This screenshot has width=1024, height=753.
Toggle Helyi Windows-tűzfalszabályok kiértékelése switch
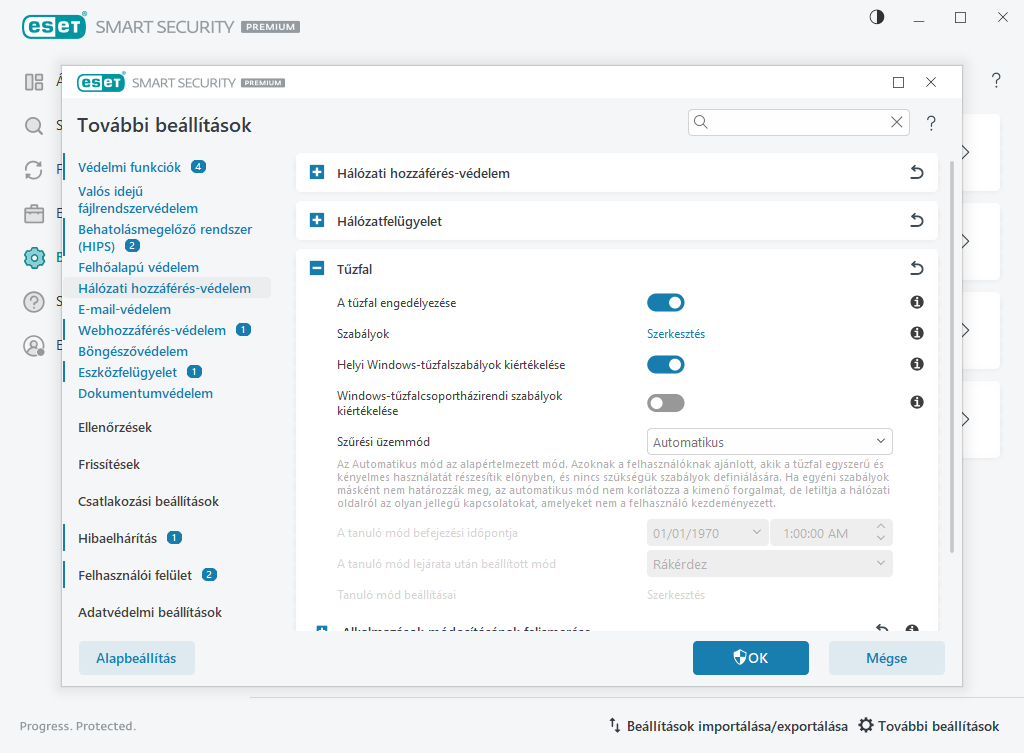point(665,364)
